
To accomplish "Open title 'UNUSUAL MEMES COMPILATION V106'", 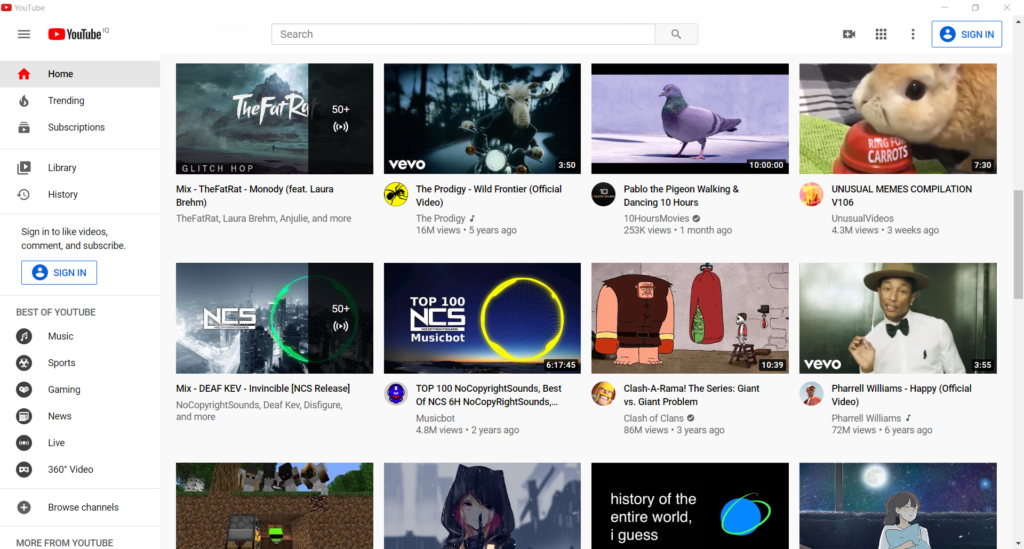I will coord(901,195).
